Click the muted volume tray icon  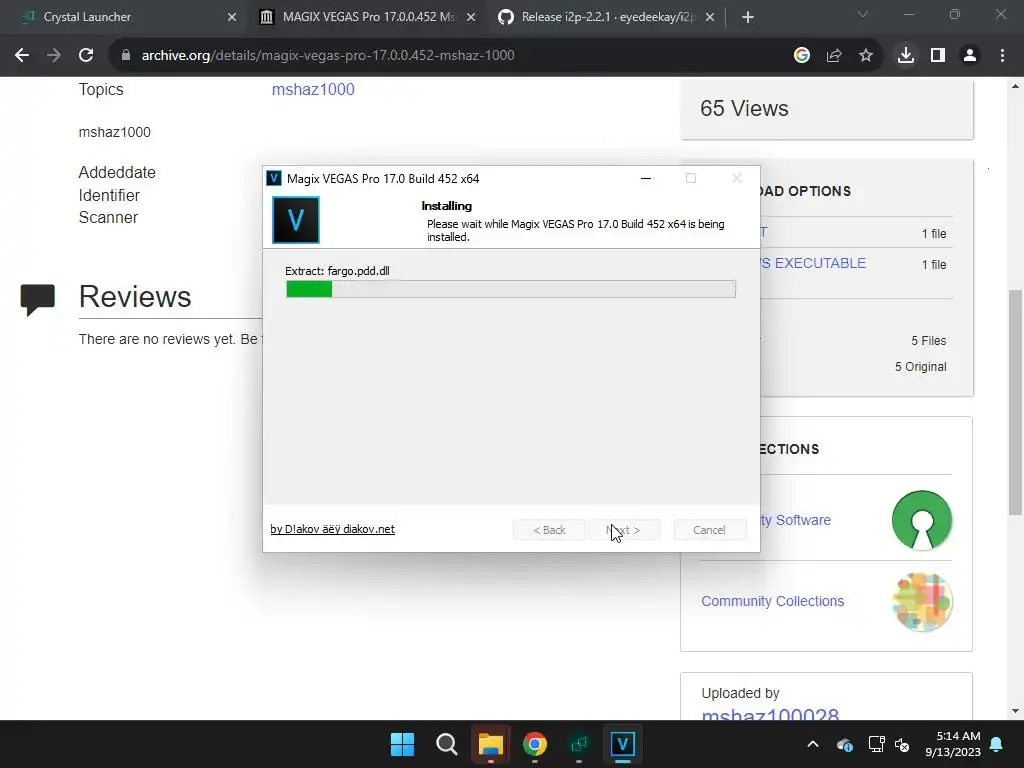[903, 744]
